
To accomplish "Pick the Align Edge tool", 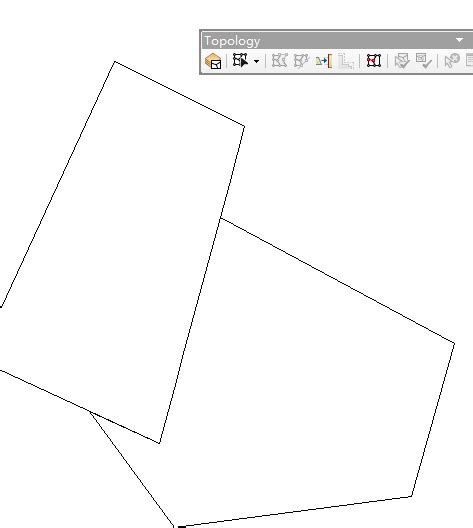I will pyautogui.click(x=324, y=61).
